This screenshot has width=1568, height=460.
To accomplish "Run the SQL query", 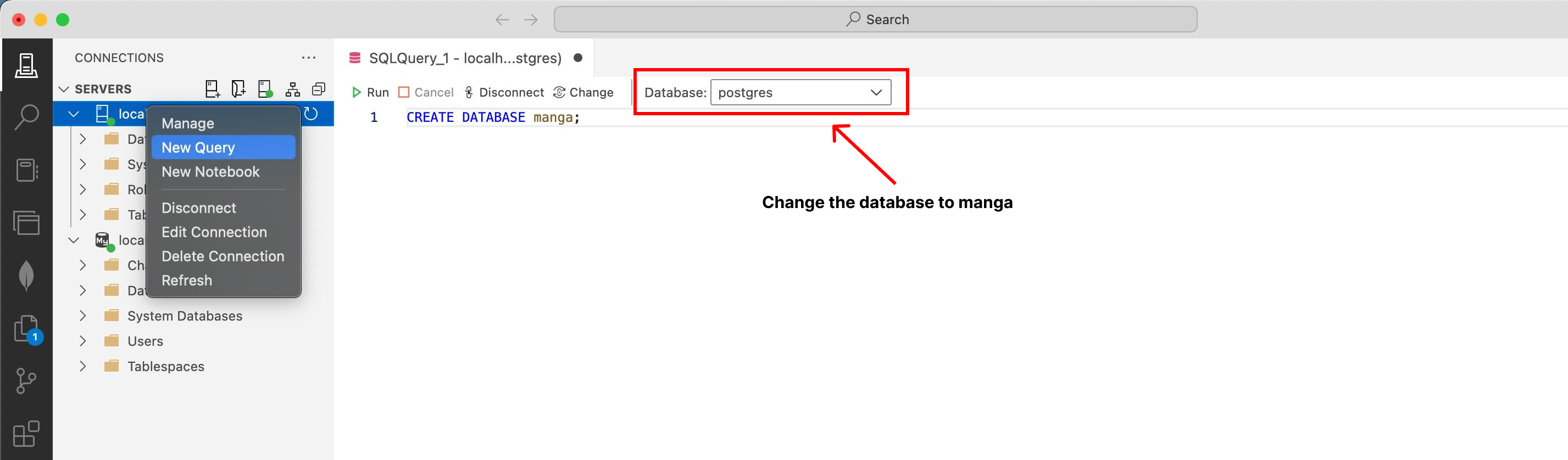I will (370, 92).
